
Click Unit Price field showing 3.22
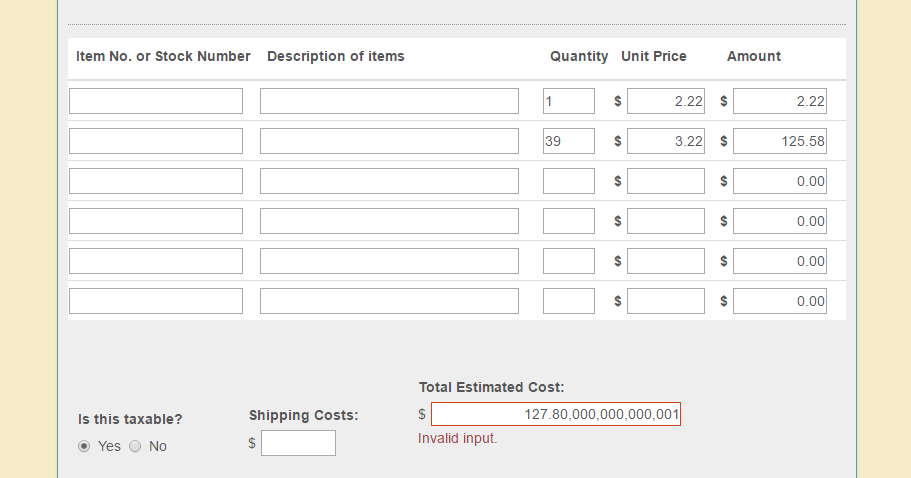tap(666, 141)
